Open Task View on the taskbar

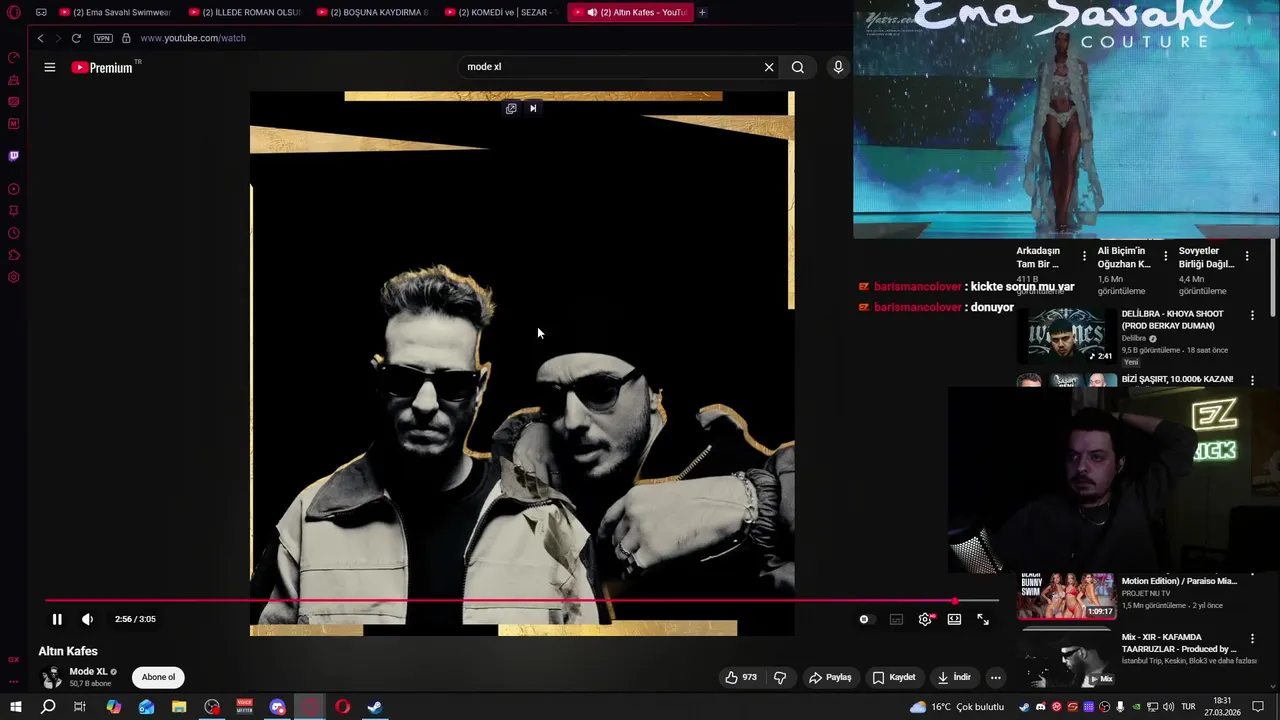(x=80, y=707)
